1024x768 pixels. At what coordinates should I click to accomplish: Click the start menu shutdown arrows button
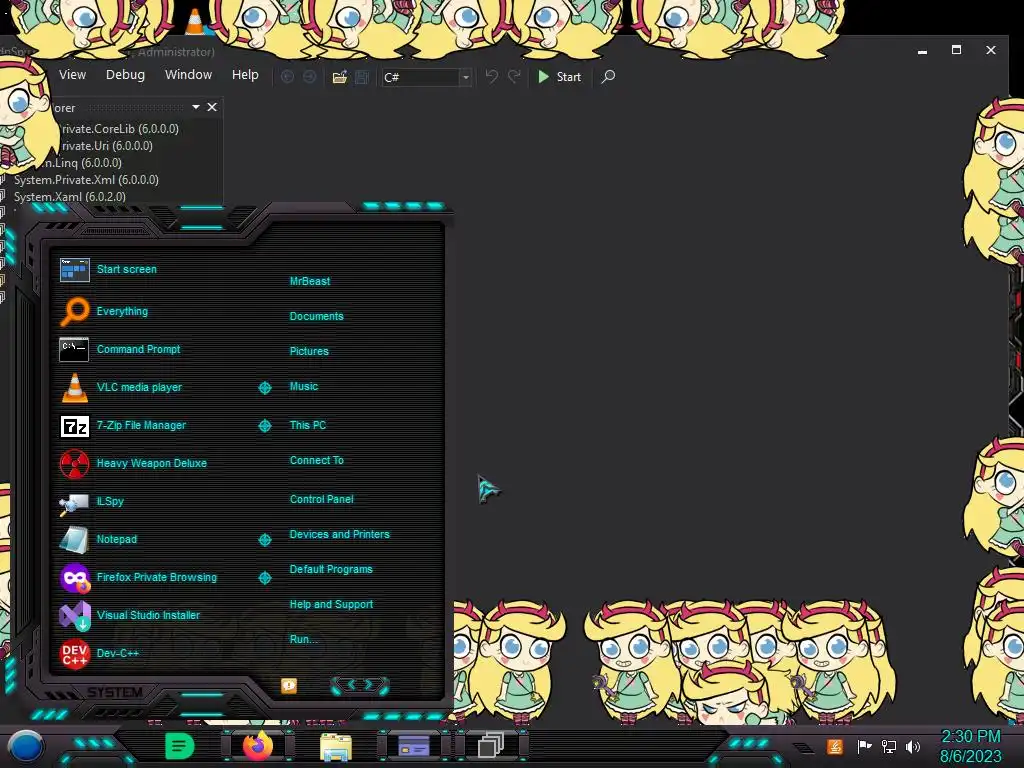[x=360, y=685]
